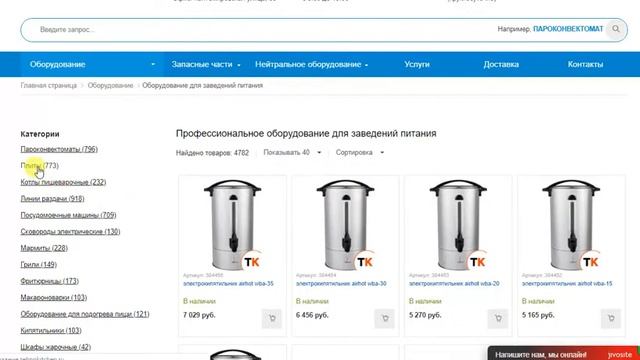Open the Сортировка dropdown
Screen dimensions: 640x360
point(360,153)
